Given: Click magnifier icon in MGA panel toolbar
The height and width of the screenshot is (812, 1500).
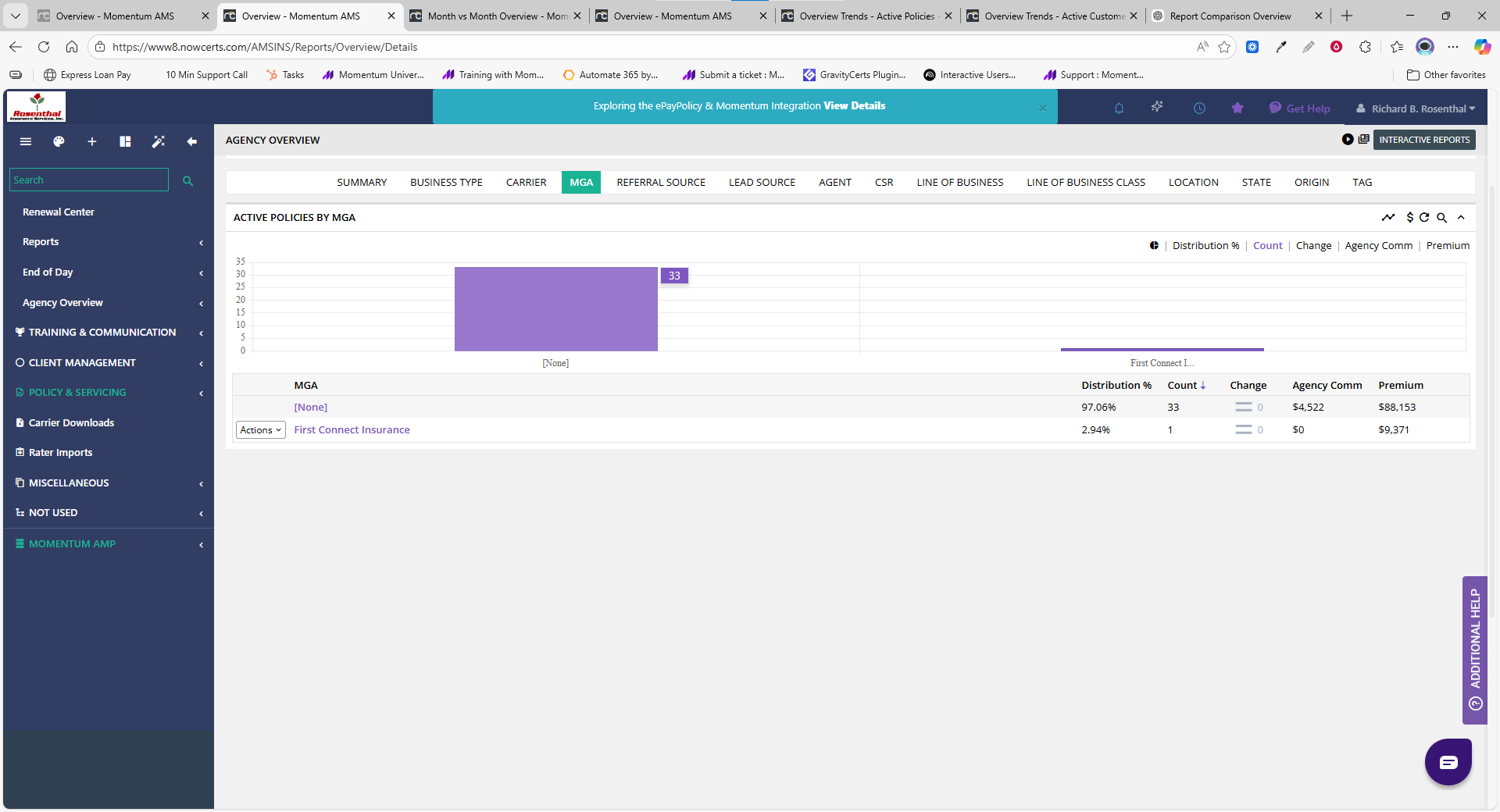Looking at the screenshot, I should tap(1442, 218).
